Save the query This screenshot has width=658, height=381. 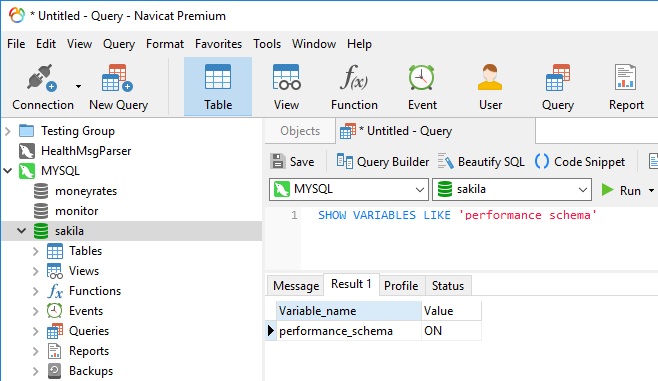pyautogui.click(x=292, y=162)
